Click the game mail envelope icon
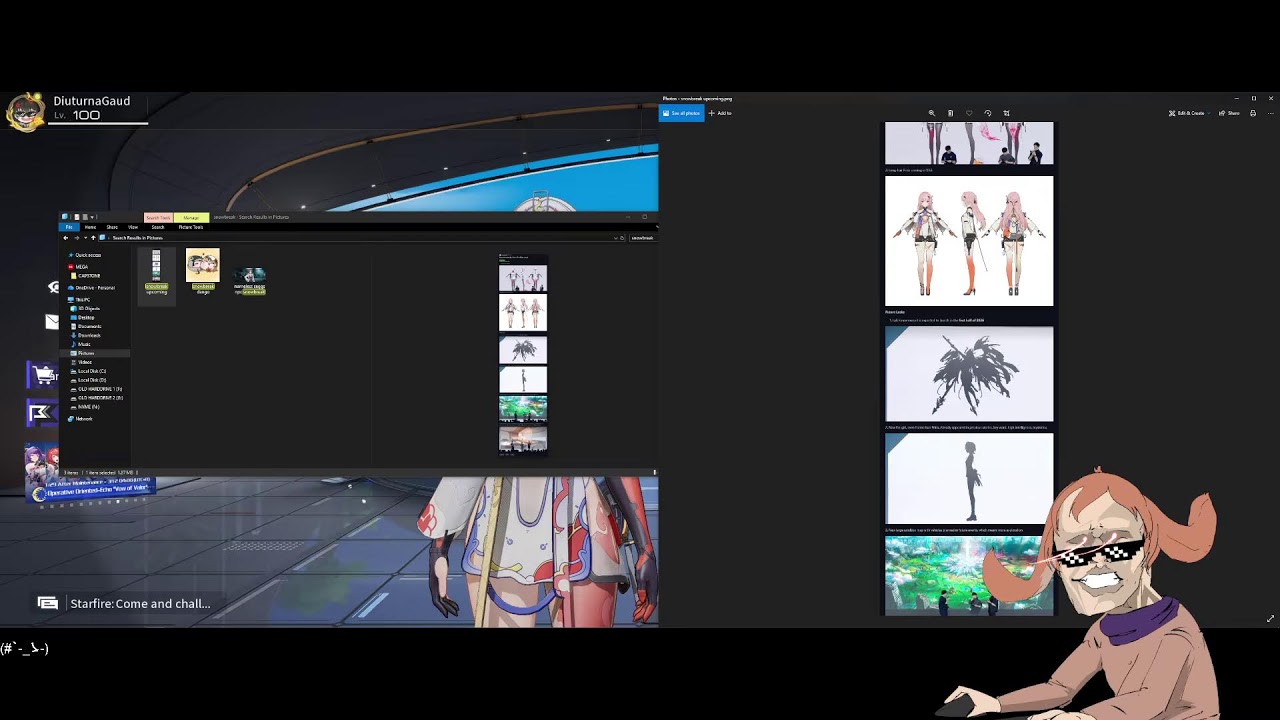The width and height of the screenshot is (1280, 720). pyautogui.click(x=52, y=321)
